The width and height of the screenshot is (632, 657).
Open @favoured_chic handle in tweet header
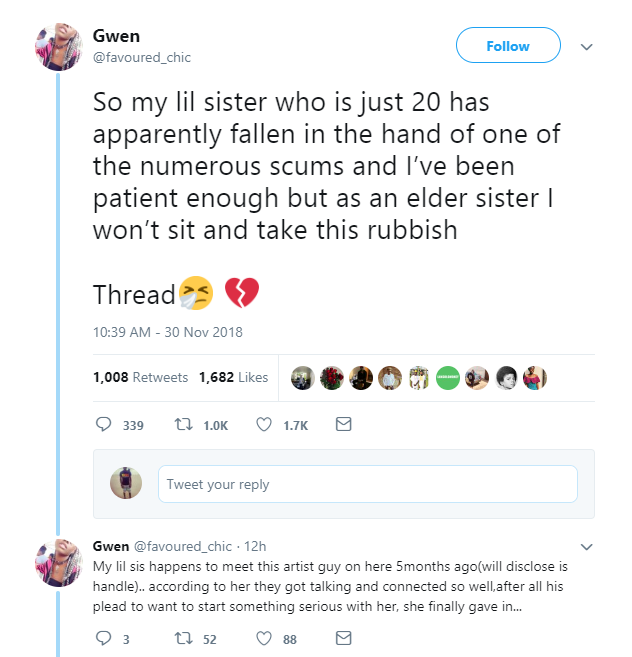(x=142, y=57)
